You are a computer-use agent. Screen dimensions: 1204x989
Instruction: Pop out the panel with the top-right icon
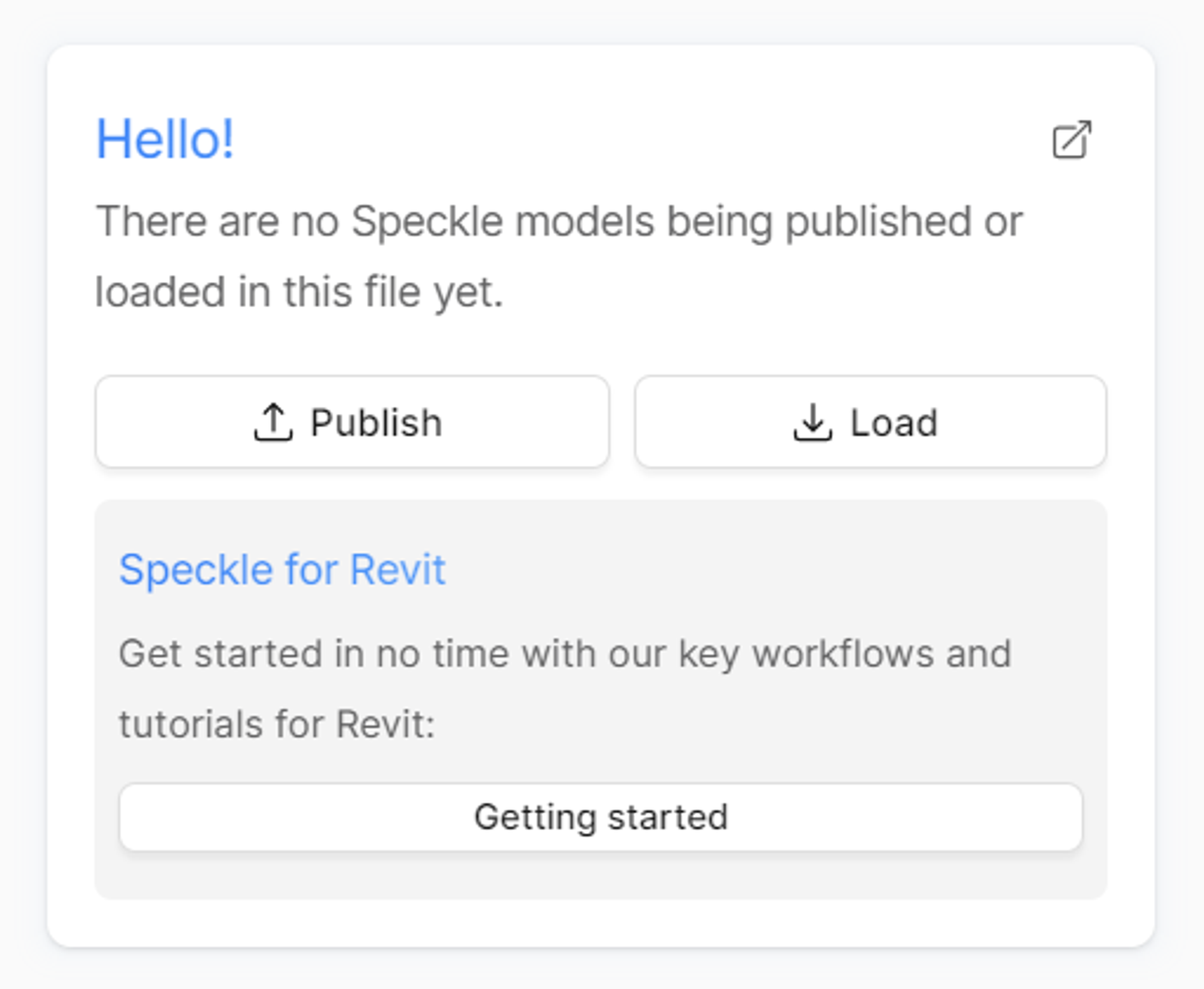[x=1071, y=140]
